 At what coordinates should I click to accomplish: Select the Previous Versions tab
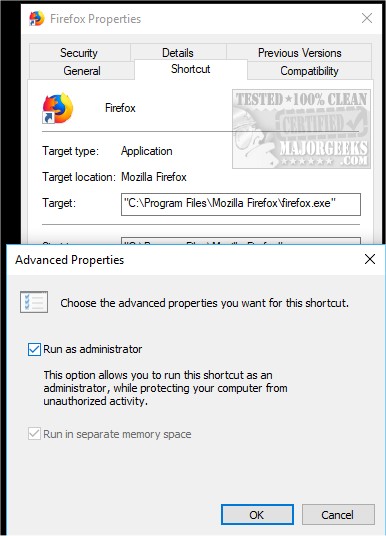(x=299, y=53)
